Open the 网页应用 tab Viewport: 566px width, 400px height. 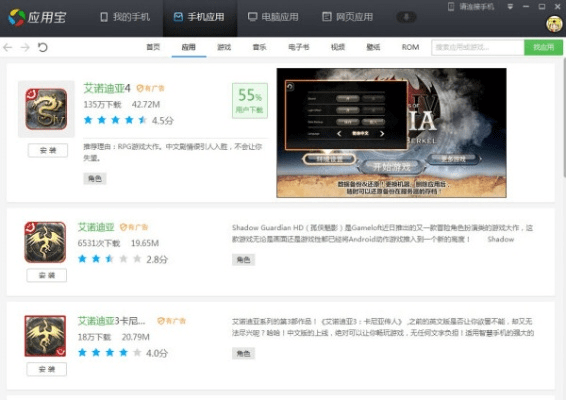(348, 17)
